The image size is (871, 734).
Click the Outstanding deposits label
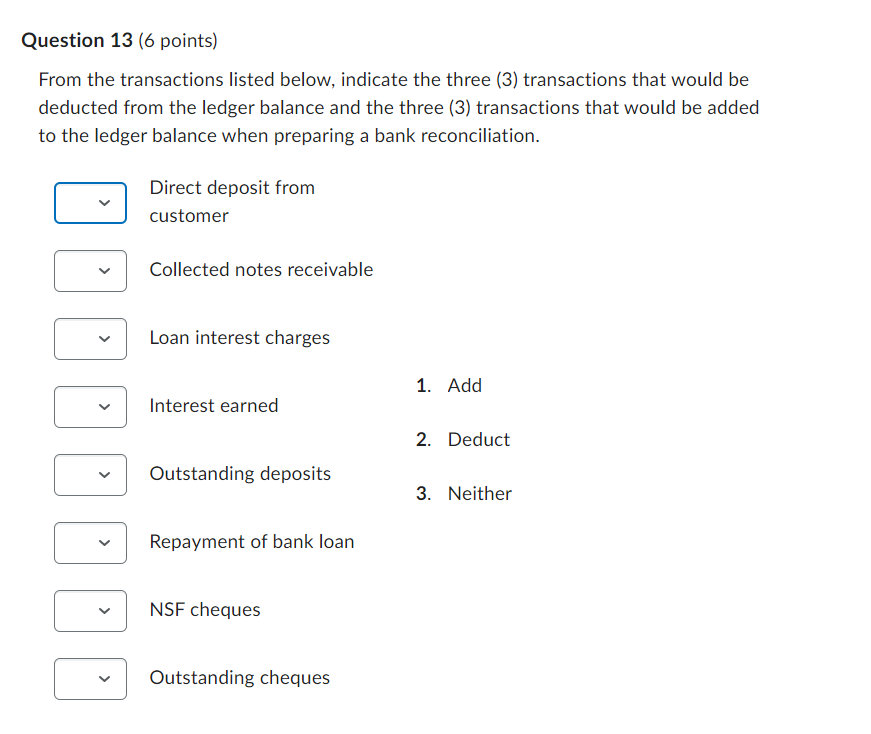coord(240,473)
